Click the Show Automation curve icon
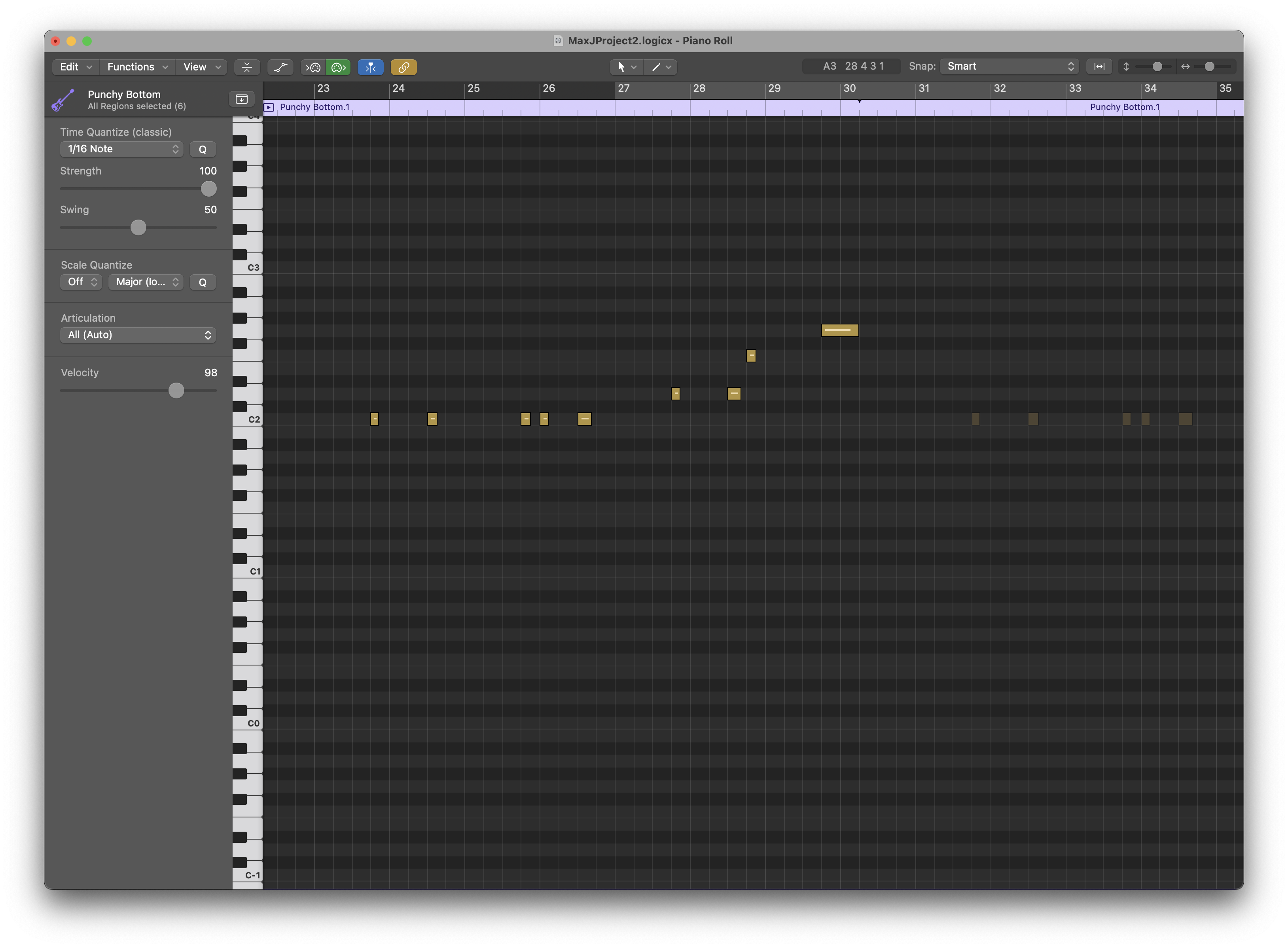This screenshot has width=1288, height=948. [280, 67]
